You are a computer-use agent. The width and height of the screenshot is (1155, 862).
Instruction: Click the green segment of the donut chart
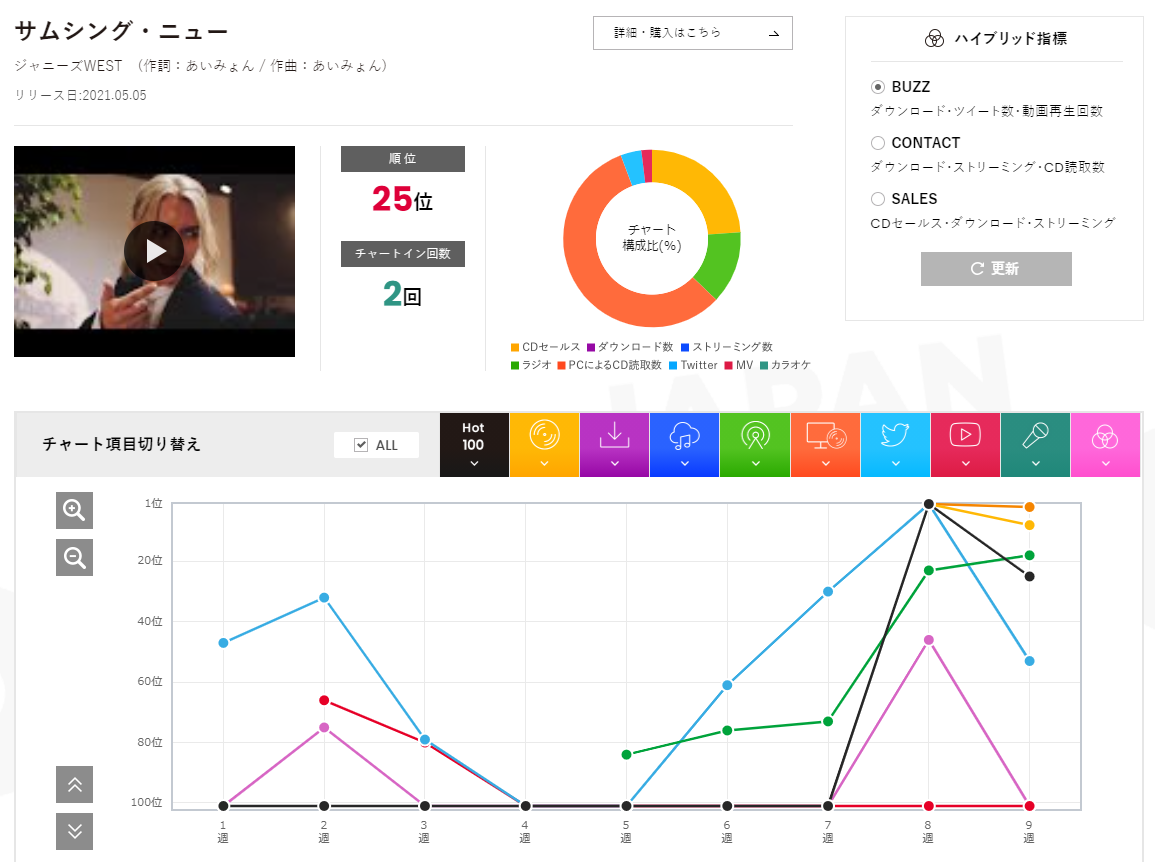[718, 262]
